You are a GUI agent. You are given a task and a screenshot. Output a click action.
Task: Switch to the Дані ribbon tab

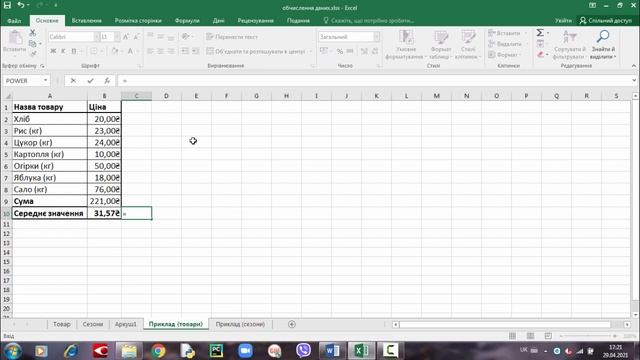pos(218,20)
